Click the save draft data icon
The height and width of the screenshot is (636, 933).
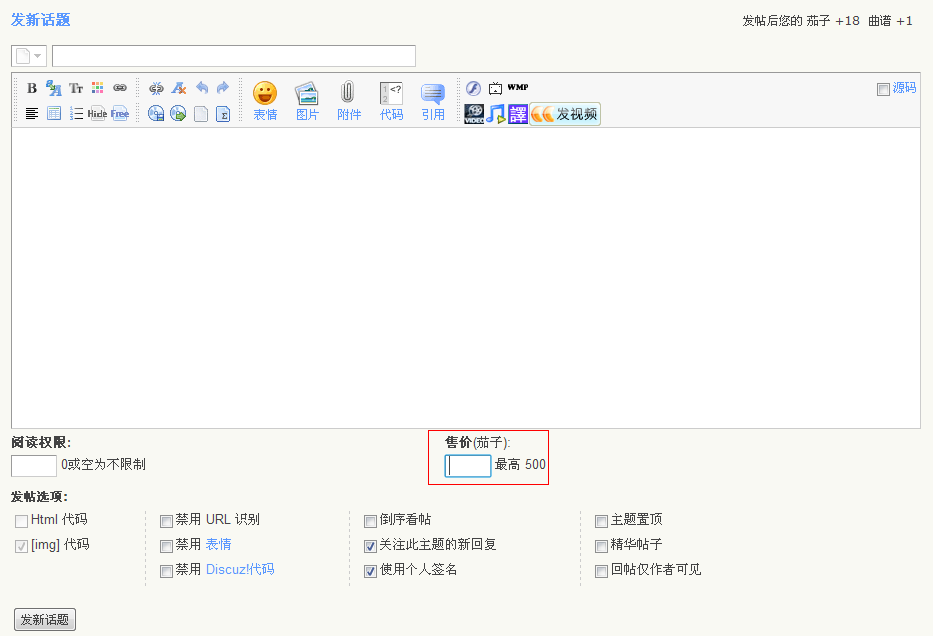(156, 113)
